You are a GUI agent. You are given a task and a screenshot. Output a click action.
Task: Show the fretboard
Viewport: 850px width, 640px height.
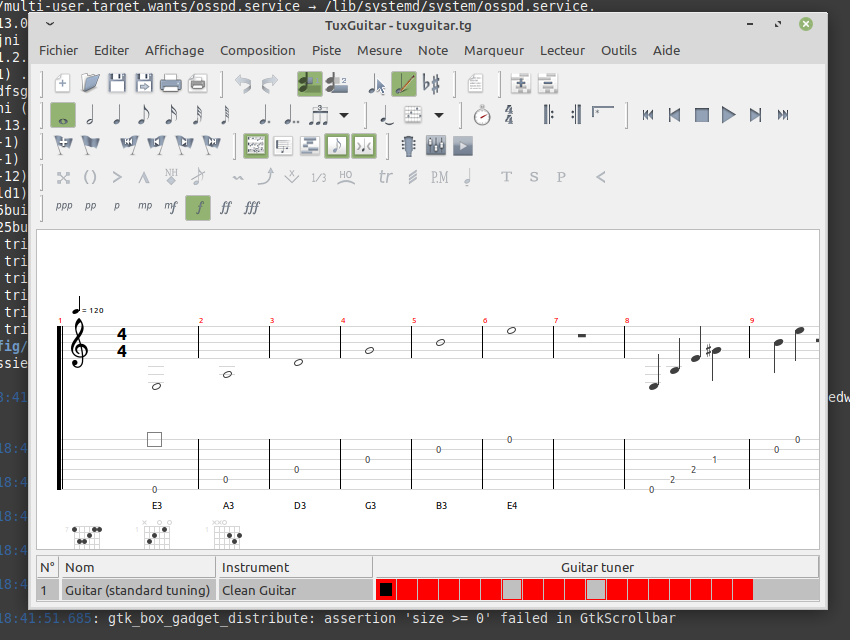coord(409,146)
